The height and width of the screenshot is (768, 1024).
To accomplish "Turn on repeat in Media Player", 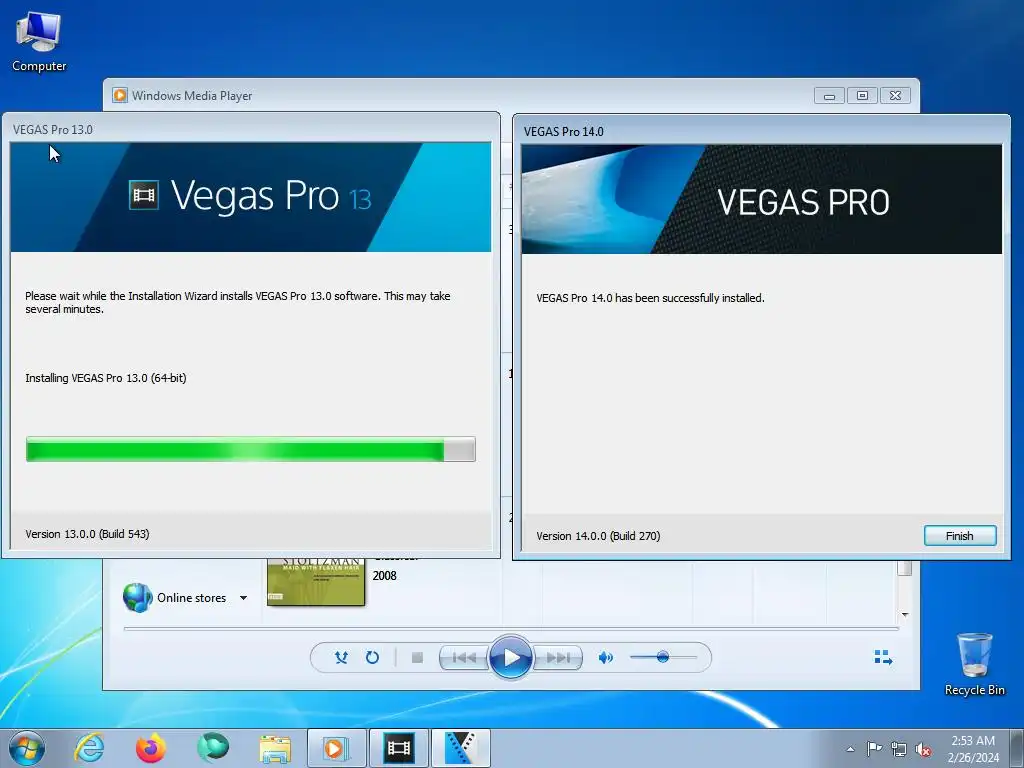I will point(372,658).
